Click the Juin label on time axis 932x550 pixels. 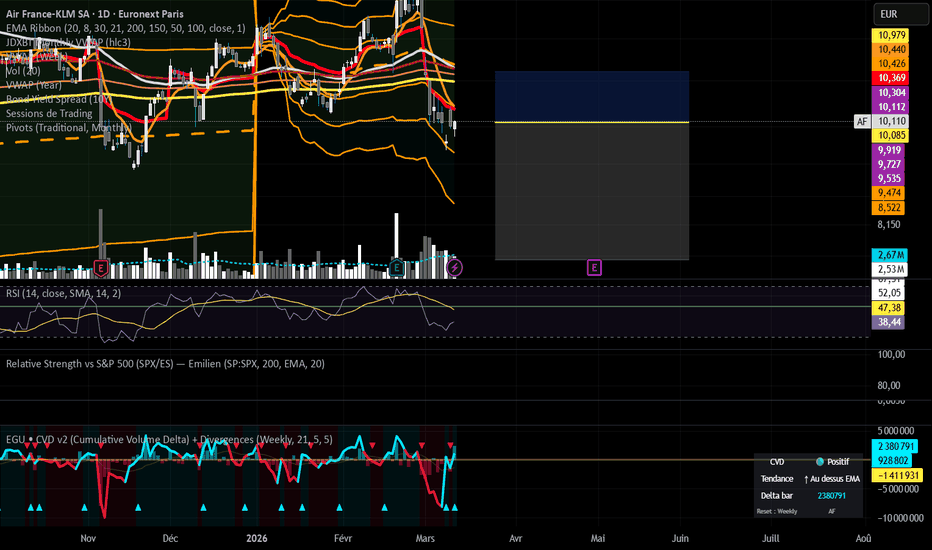click(x=680, y=538)
